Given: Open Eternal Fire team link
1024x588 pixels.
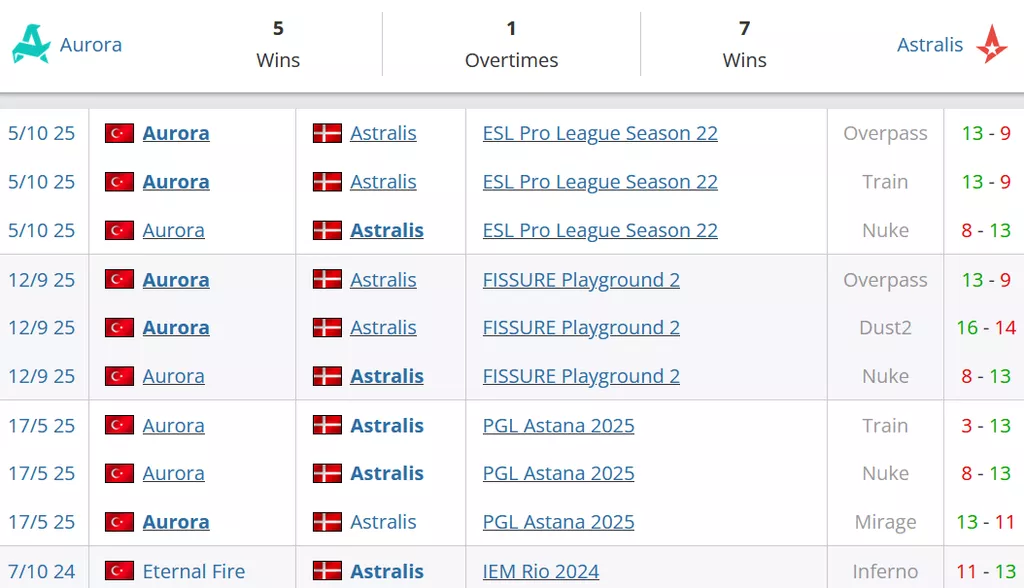Looking at the screenshot, I should pos(194,571).
